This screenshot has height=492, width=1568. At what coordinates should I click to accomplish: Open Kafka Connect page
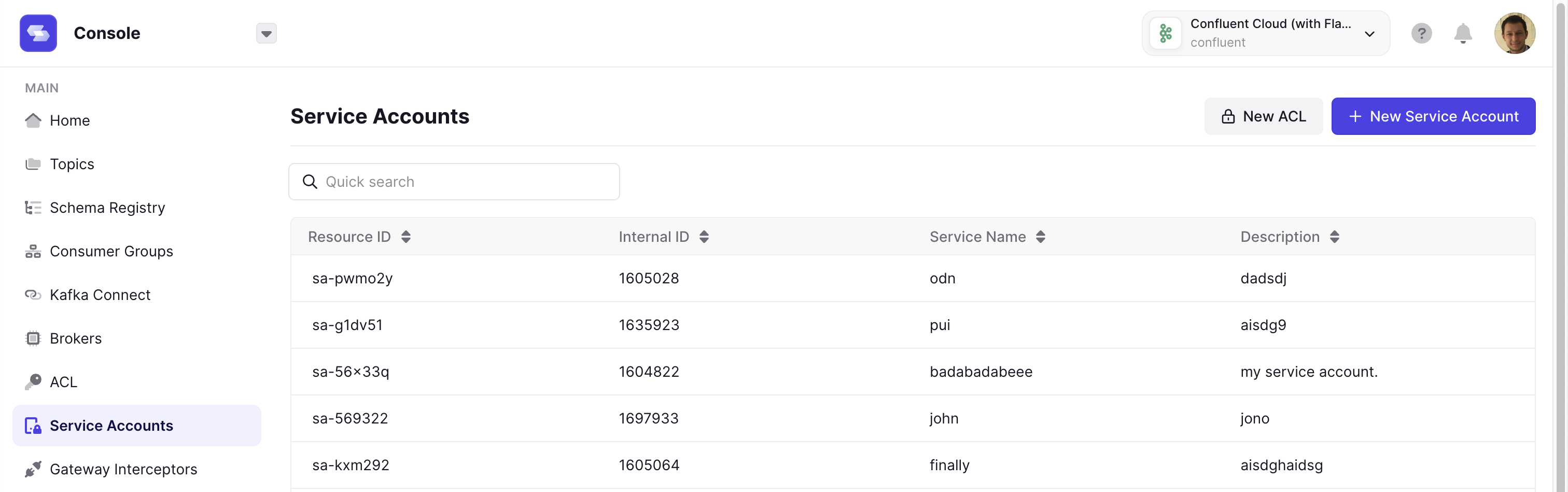pos(136,295)
